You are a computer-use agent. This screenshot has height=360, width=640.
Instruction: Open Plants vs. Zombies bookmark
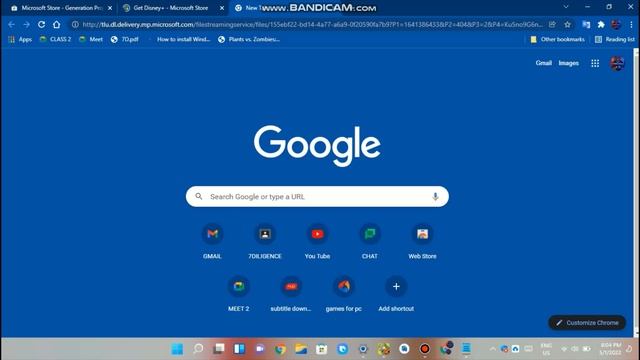[x=249, y=39]
